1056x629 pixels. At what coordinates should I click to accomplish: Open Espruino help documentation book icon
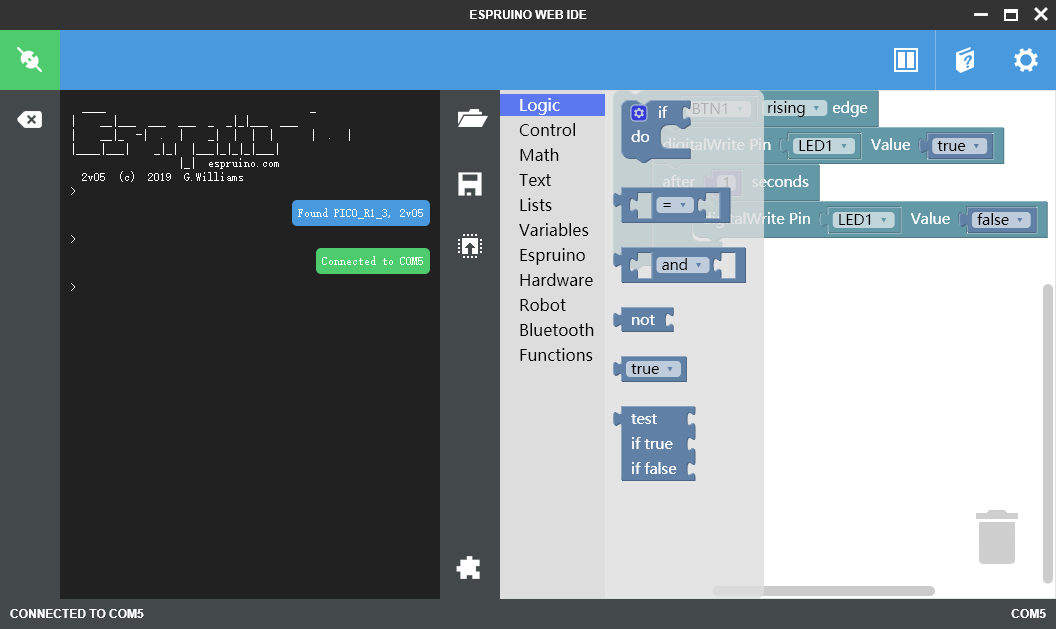964,60
